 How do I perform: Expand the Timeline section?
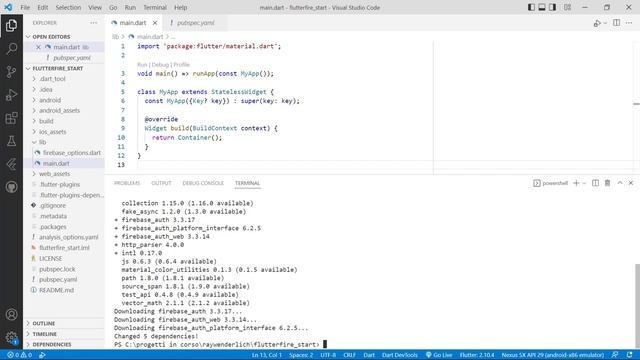point(64,334)
